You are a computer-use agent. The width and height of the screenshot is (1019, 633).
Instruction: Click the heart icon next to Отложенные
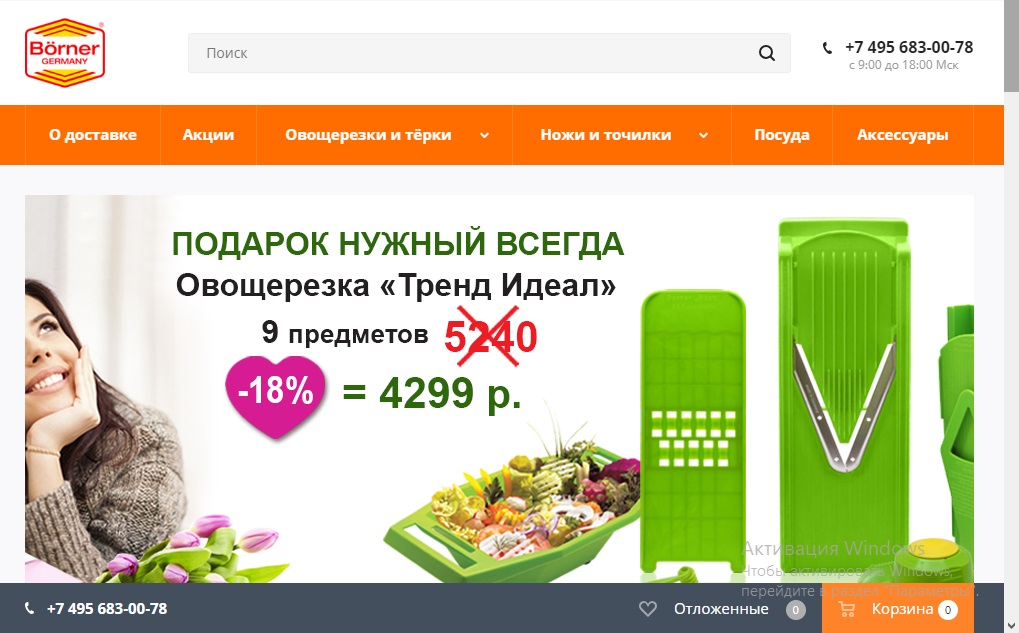[x=647, y=609]
